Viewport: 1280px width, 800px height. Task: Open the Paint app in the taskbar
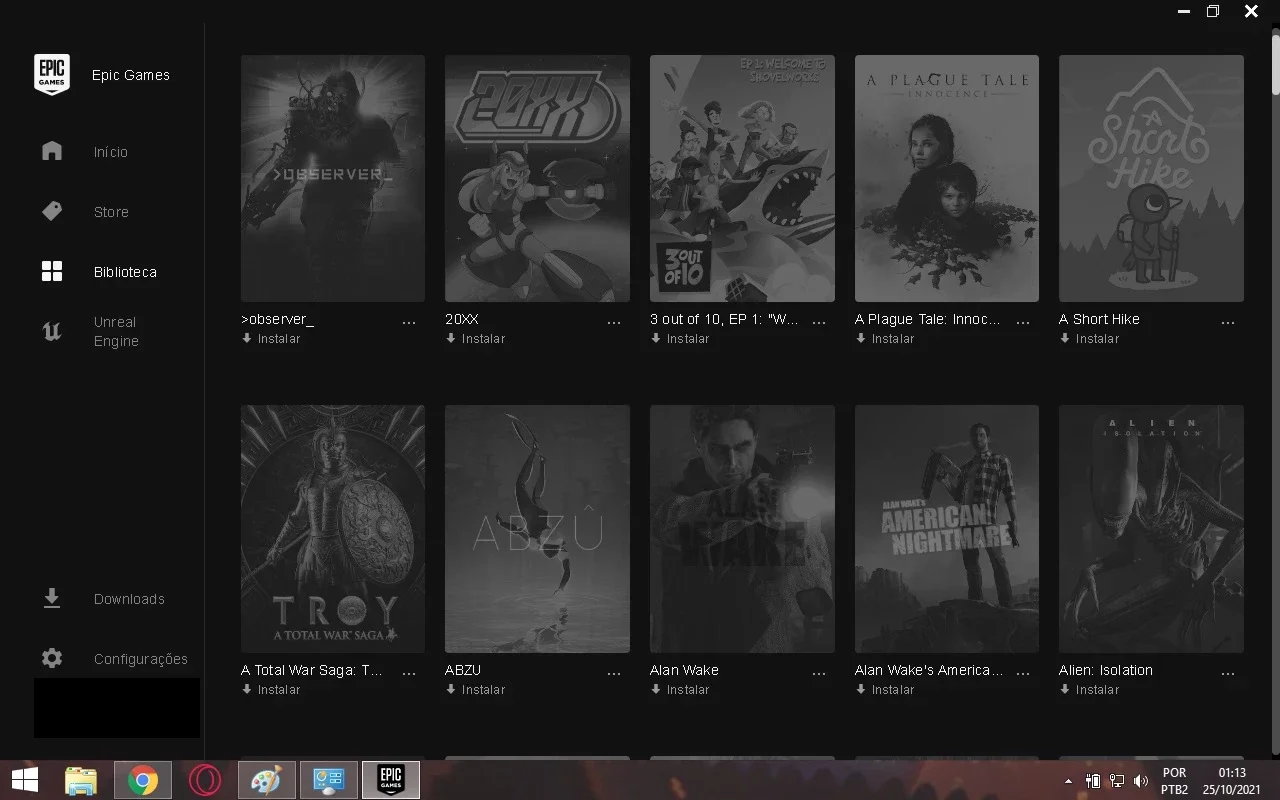click(266, 780)
